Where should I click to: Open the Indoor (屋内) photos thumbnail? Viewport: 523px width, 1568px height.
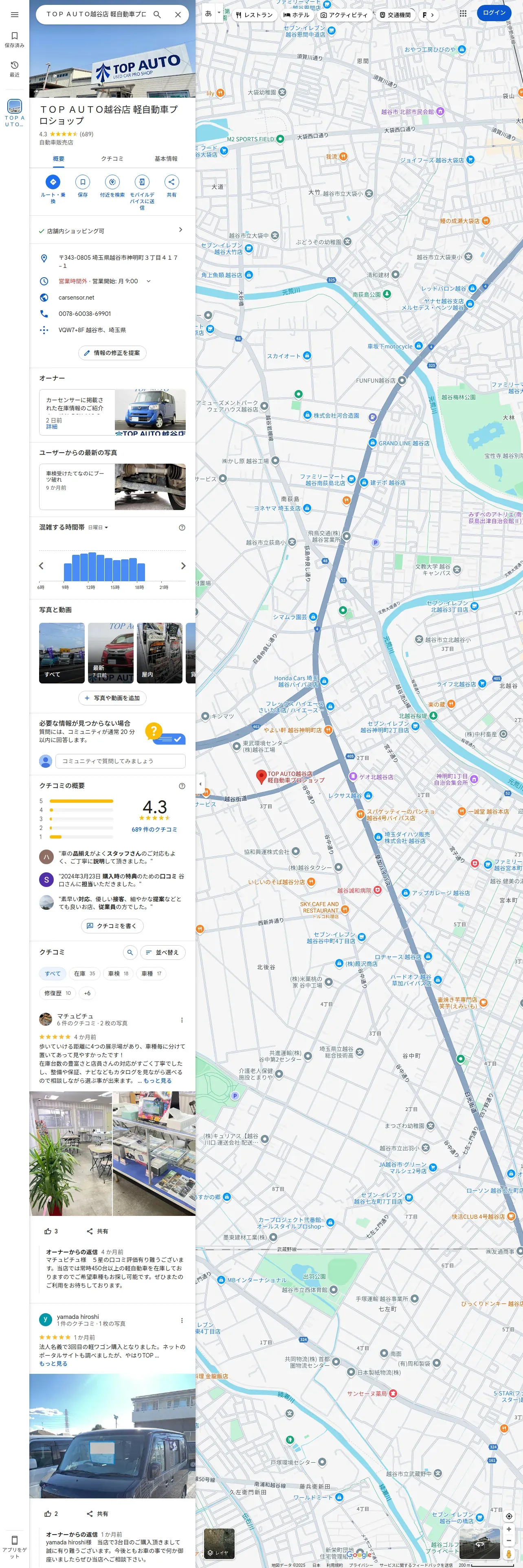click(x=160, y=653)
